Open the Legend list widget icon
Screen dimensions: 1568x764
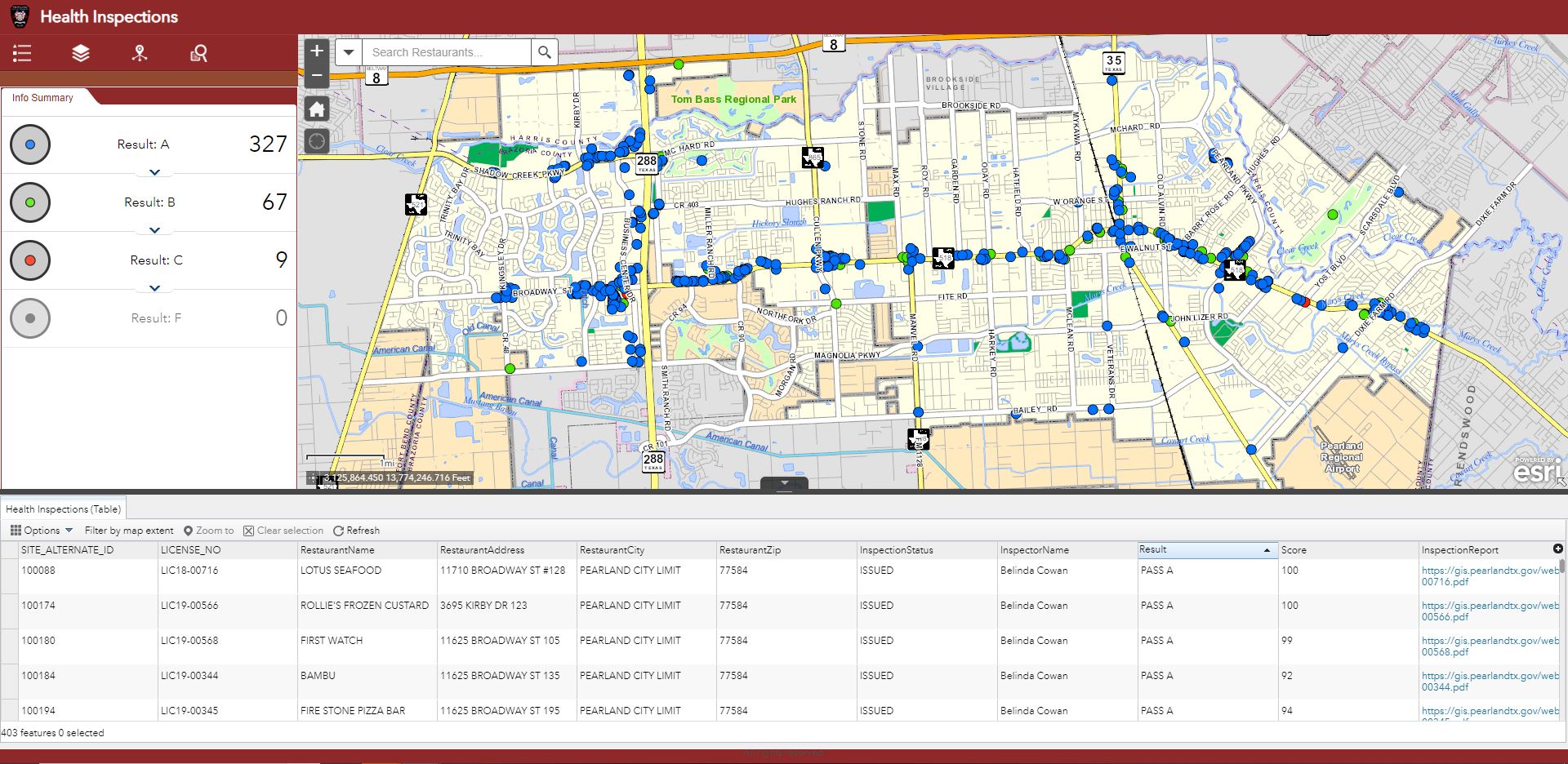[x=22, y=54]
